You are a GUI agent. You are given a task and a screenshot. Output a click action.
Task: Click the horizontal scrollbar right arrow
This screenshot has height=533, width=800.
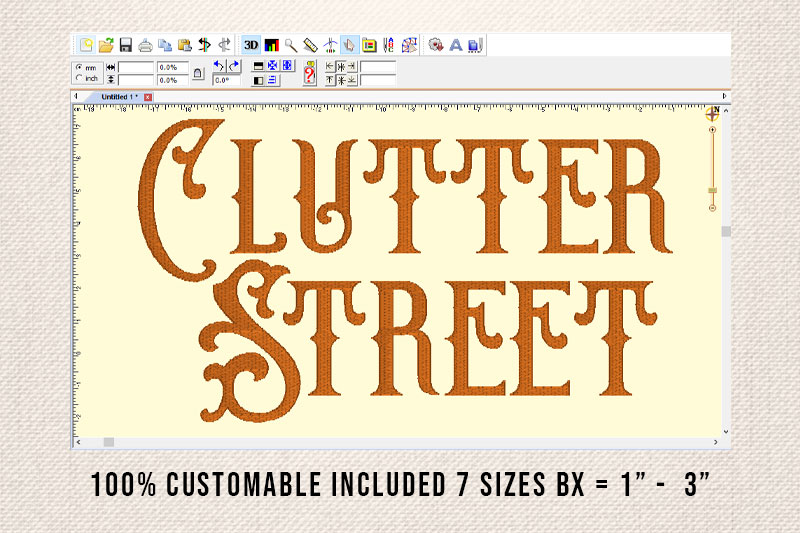pos(716,442)
